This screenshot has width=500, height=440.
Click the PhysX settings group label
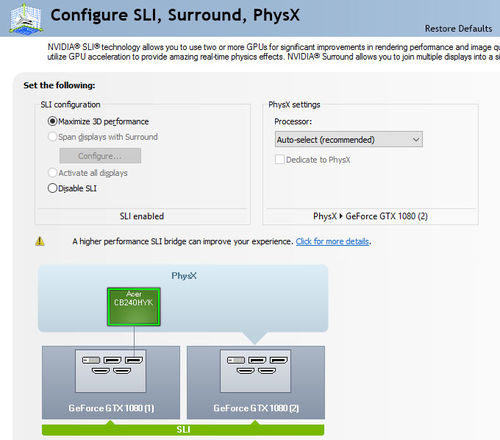(x=294, y=105)
